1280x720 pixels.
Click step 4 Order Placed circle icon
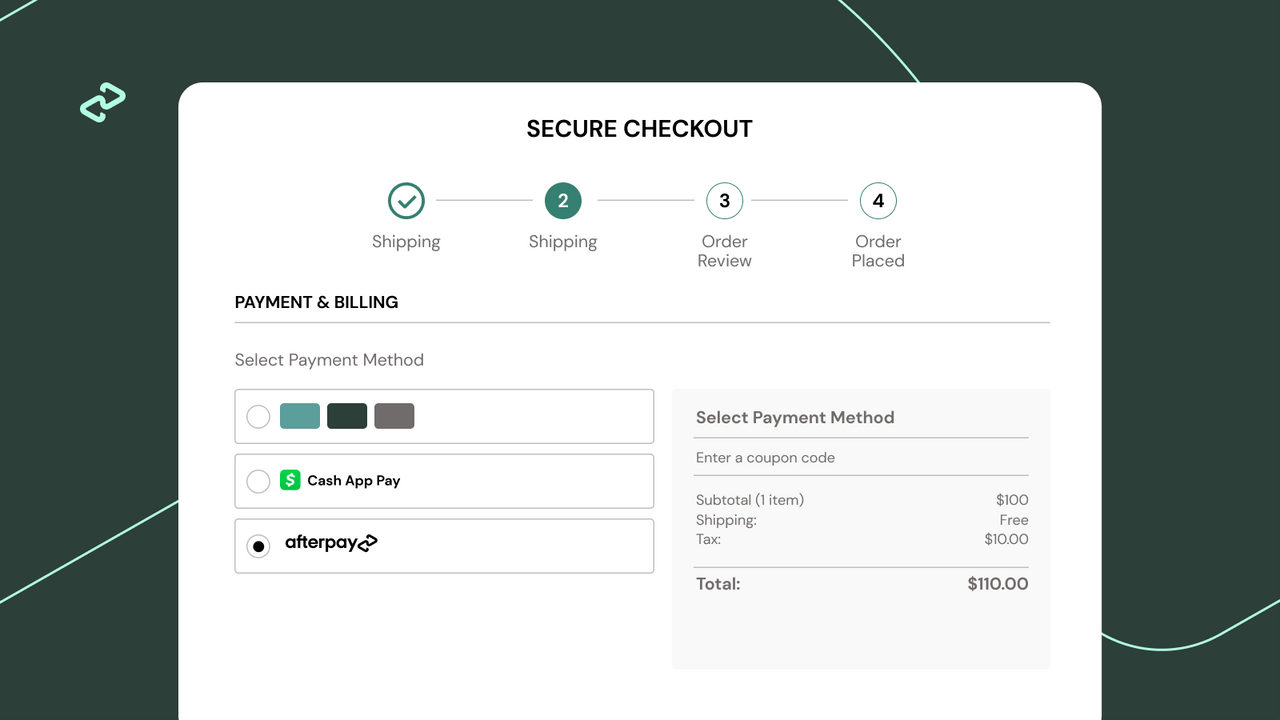pos(878,200)
